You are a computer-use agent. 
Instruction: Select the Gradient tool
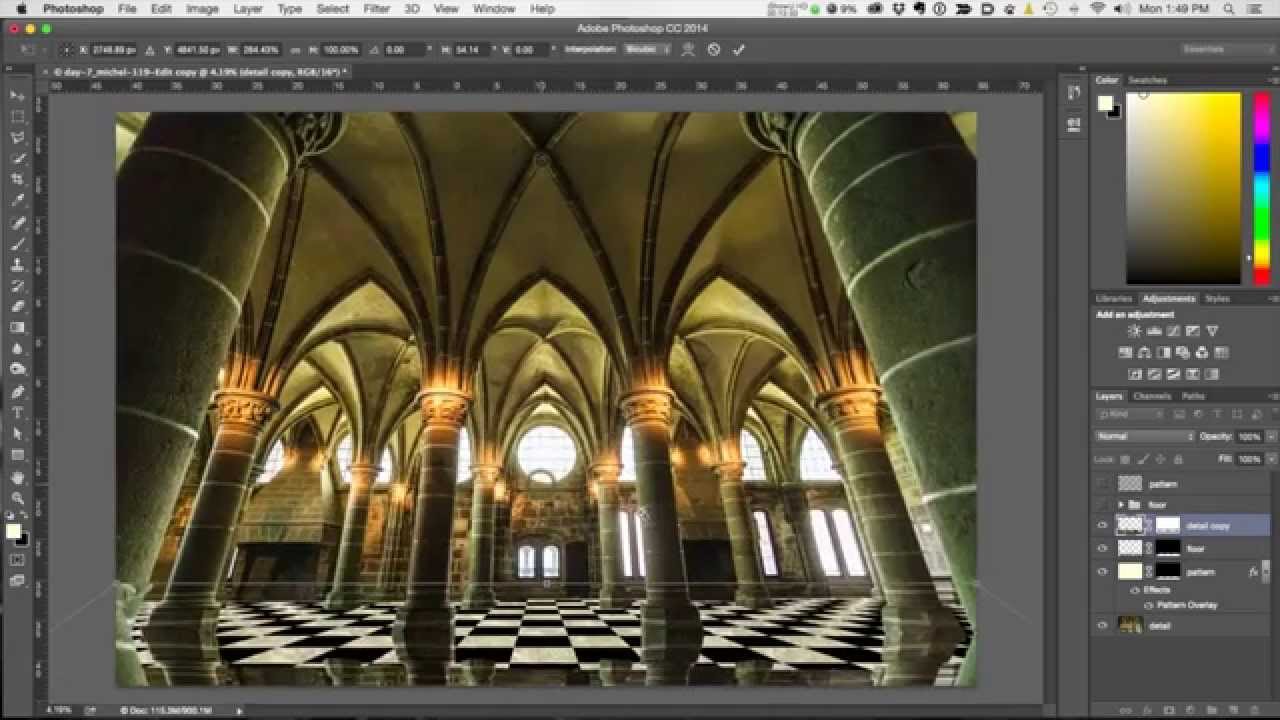17,328
